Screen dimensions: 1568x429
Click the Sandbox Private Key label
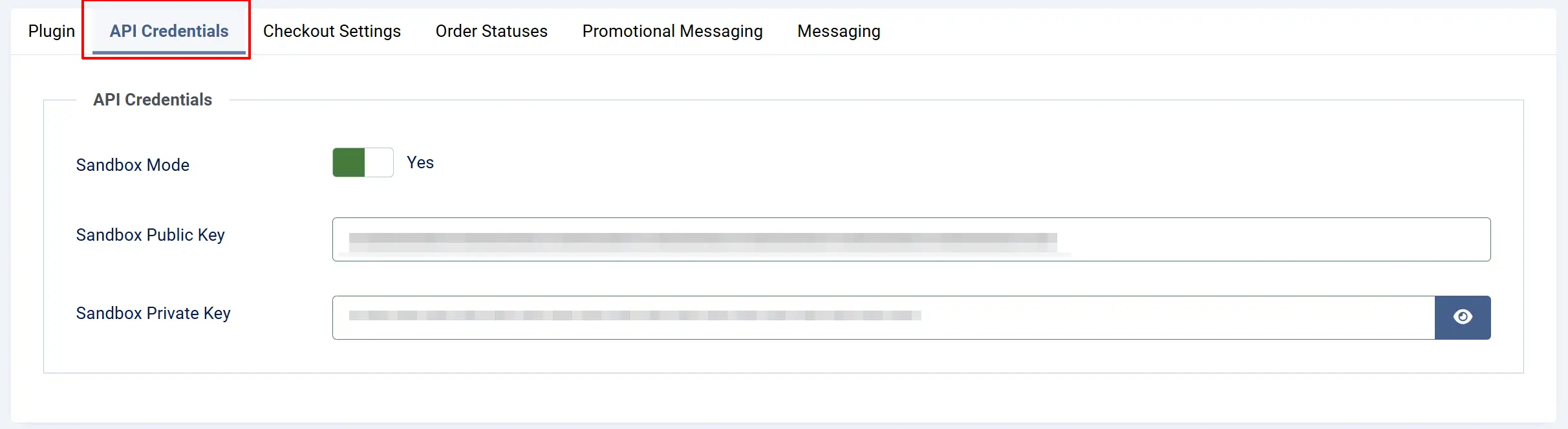pos(153,313)
